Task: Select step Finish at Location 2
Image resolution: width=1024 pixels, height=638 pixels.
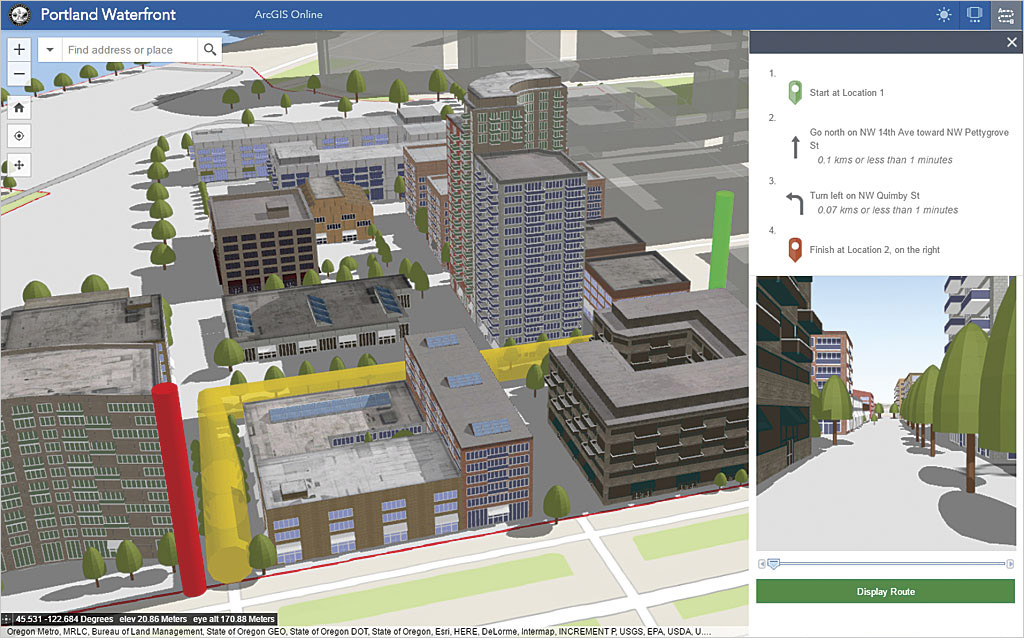Action: coord(874,249)
